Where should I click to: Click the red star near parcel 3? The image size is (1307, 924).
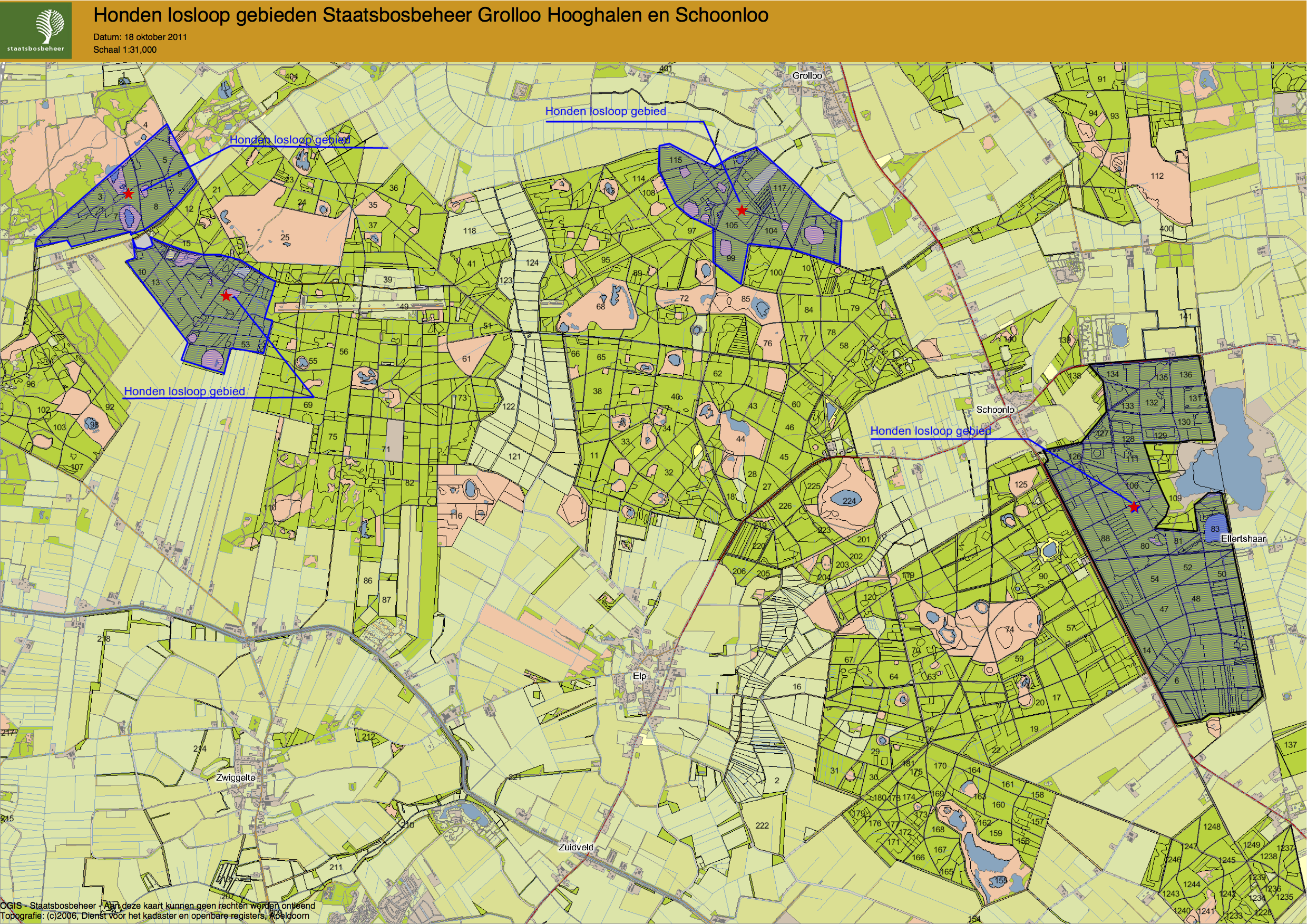pyautogui.click(x=129, y=194)
